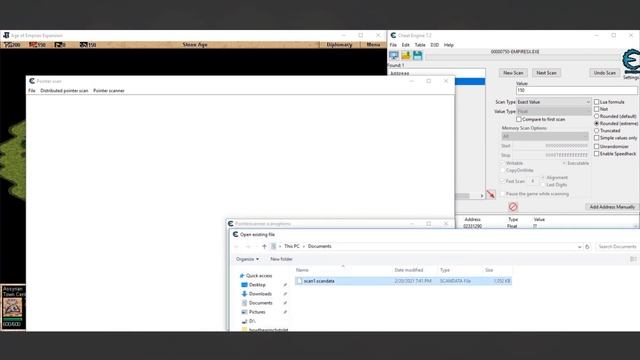The image size is (640, 360).
Task: Open the Scan Type Exact Value dropdown
Action: tap(553, 102)
